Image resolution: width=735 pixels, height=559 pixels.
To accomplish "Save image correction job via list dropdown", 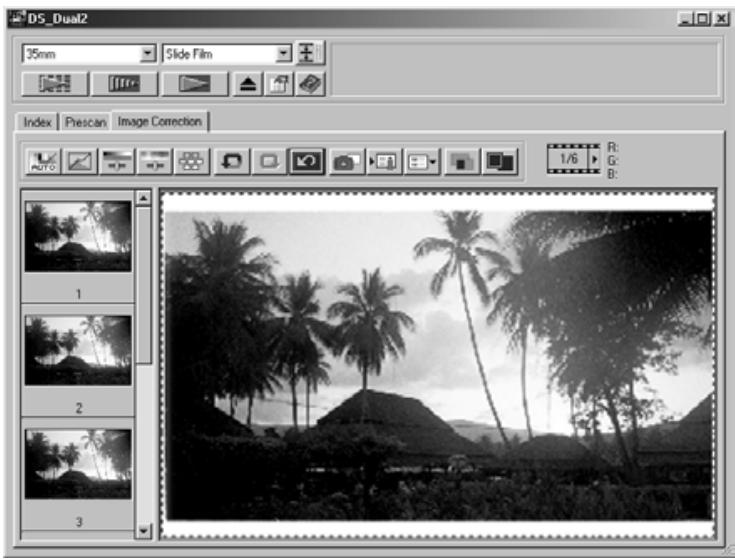I will [422, 162].
